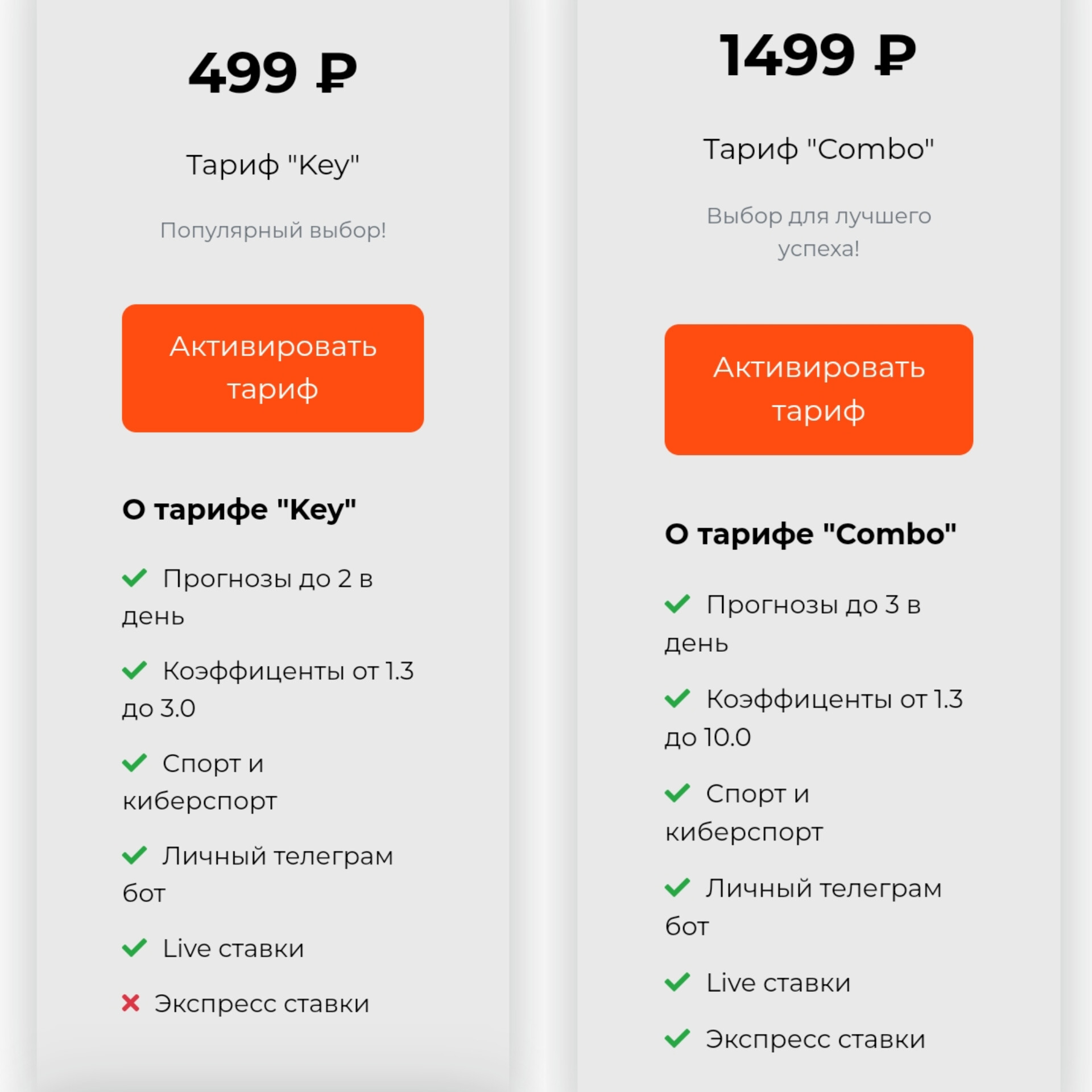Click the 1499 ₽ price heading
This screenshot has height=1092, width=1092.
pyautogui.click(x=818, y=55)
